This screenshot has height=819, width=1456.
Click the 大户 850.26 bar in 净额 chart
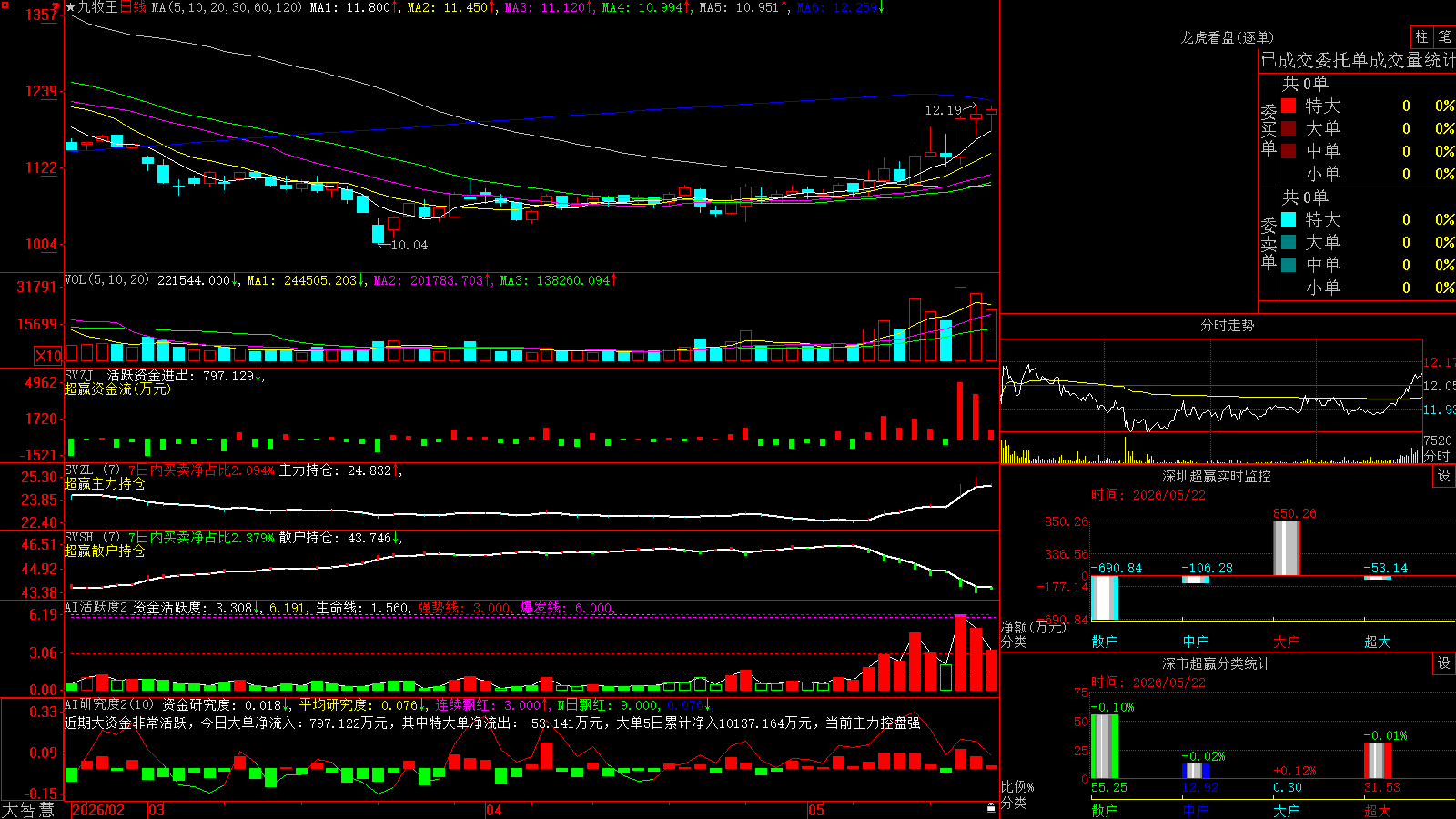tap(1287, 548)
